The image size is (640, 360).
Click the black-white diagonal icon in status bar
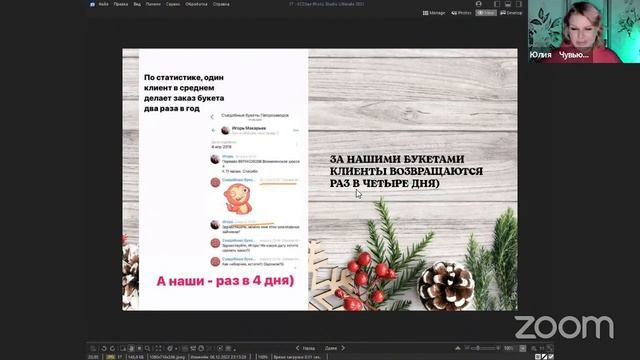coord(544,356)
